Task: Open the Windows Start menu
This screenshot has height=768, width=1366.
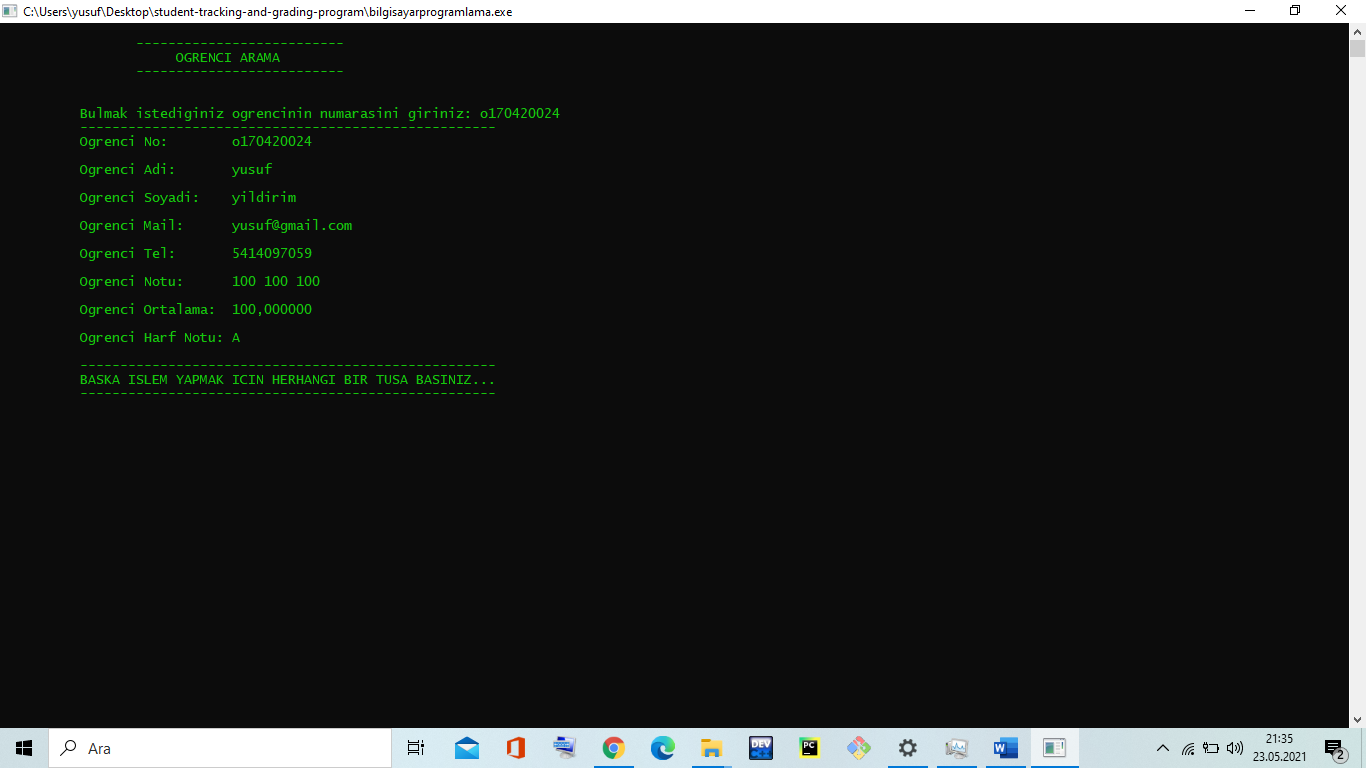Action: click(x=24, y=748)
